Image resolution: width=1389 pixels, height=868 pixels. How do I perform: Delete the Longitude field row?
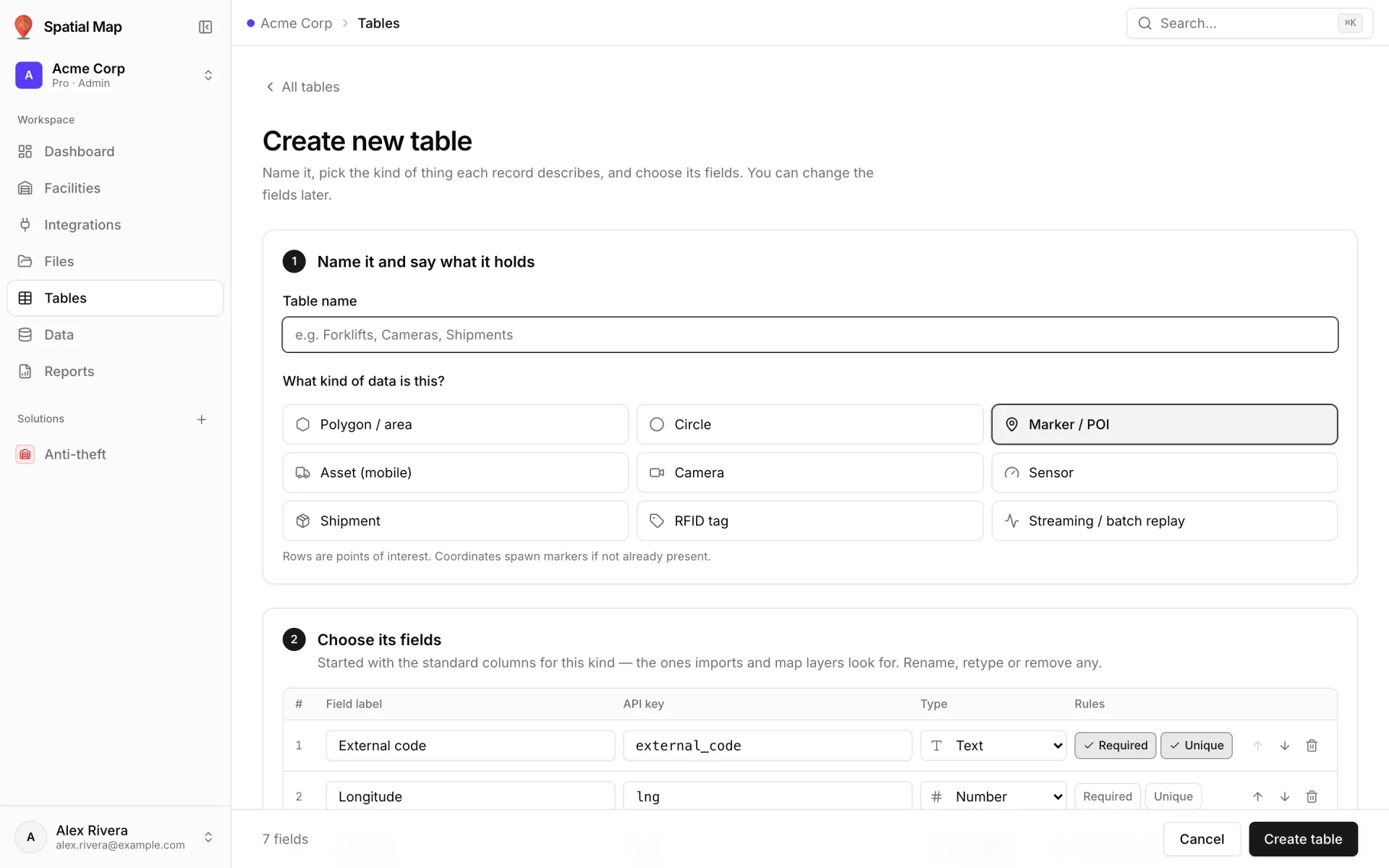1312,796
